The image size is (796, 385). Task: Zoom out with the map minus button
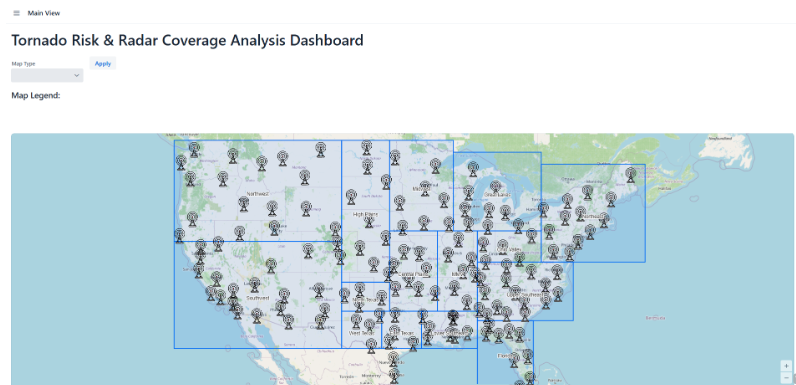tap(786, 377)
